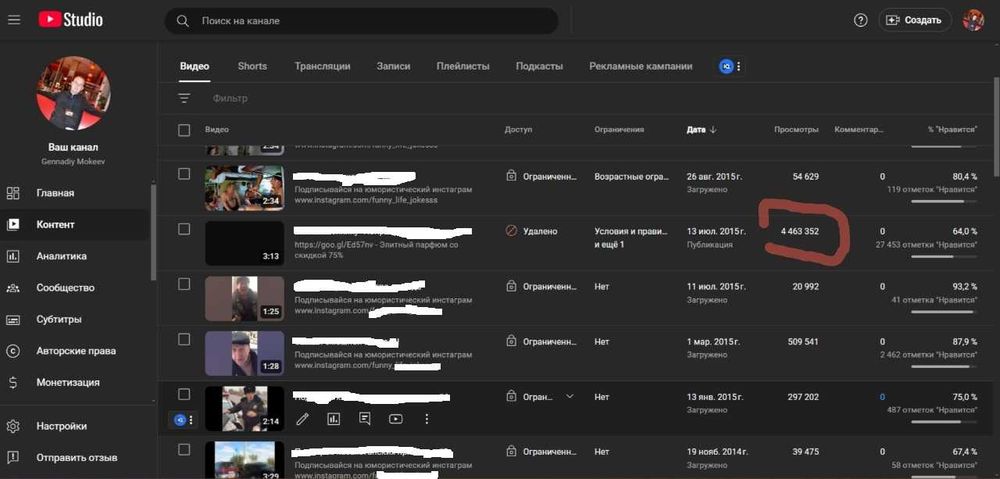Check the 13 июл. 2015 video checkbox
The image size is (1000, 479).
(184, 229)
